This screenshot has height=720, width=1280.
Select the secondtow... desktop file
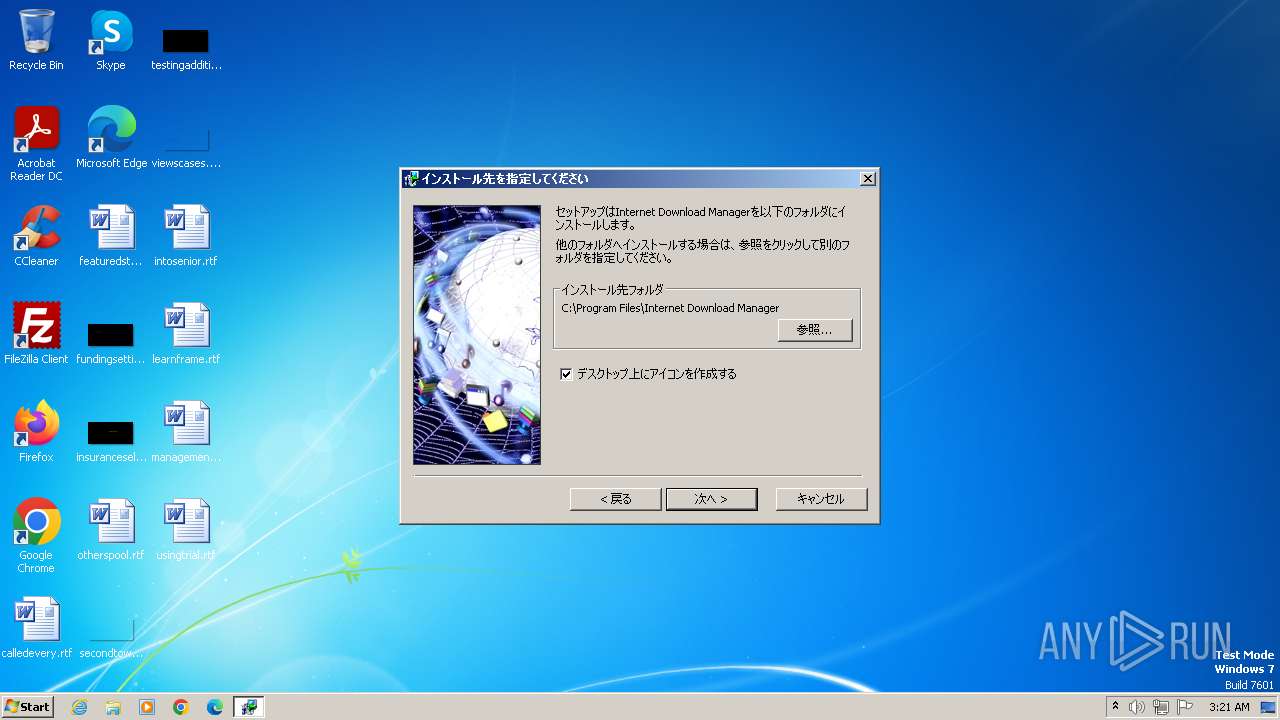[x=111, y=638]
